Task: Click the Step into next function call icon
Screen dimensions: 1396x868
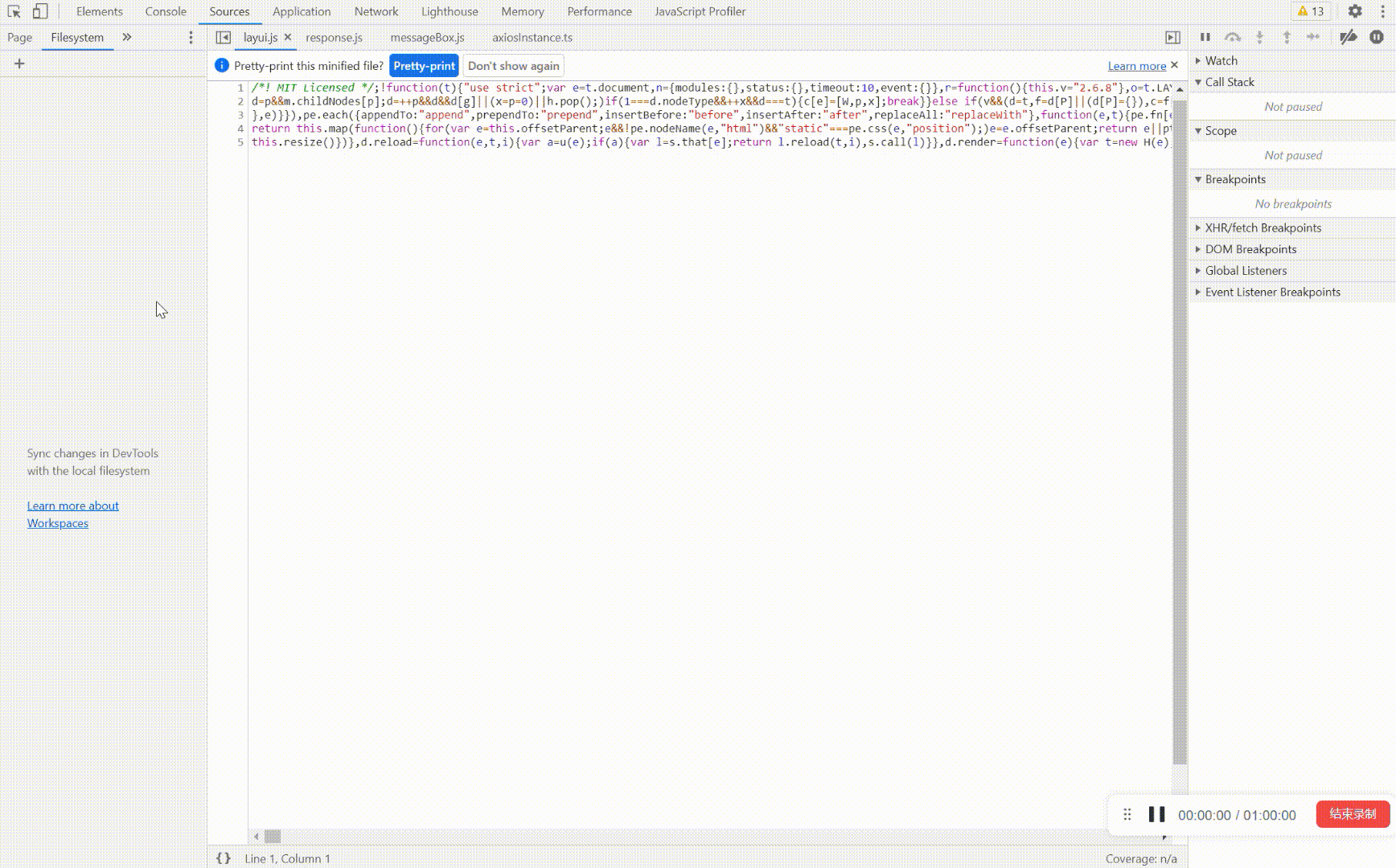Action: pyautogui.click(x=1260, y=37)
